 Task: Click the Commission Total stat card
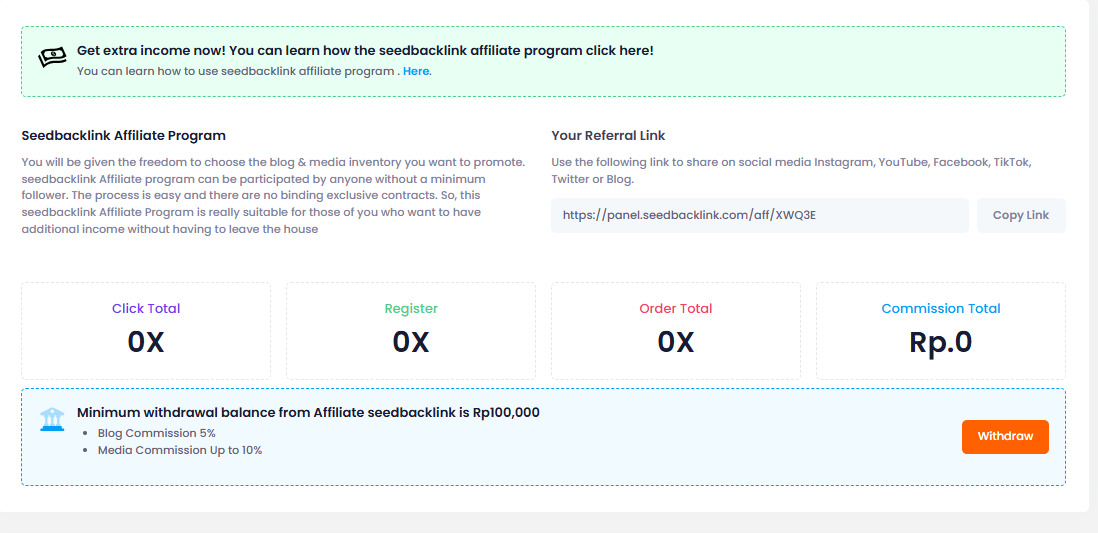pyautogui.click(x=941, y=331)
